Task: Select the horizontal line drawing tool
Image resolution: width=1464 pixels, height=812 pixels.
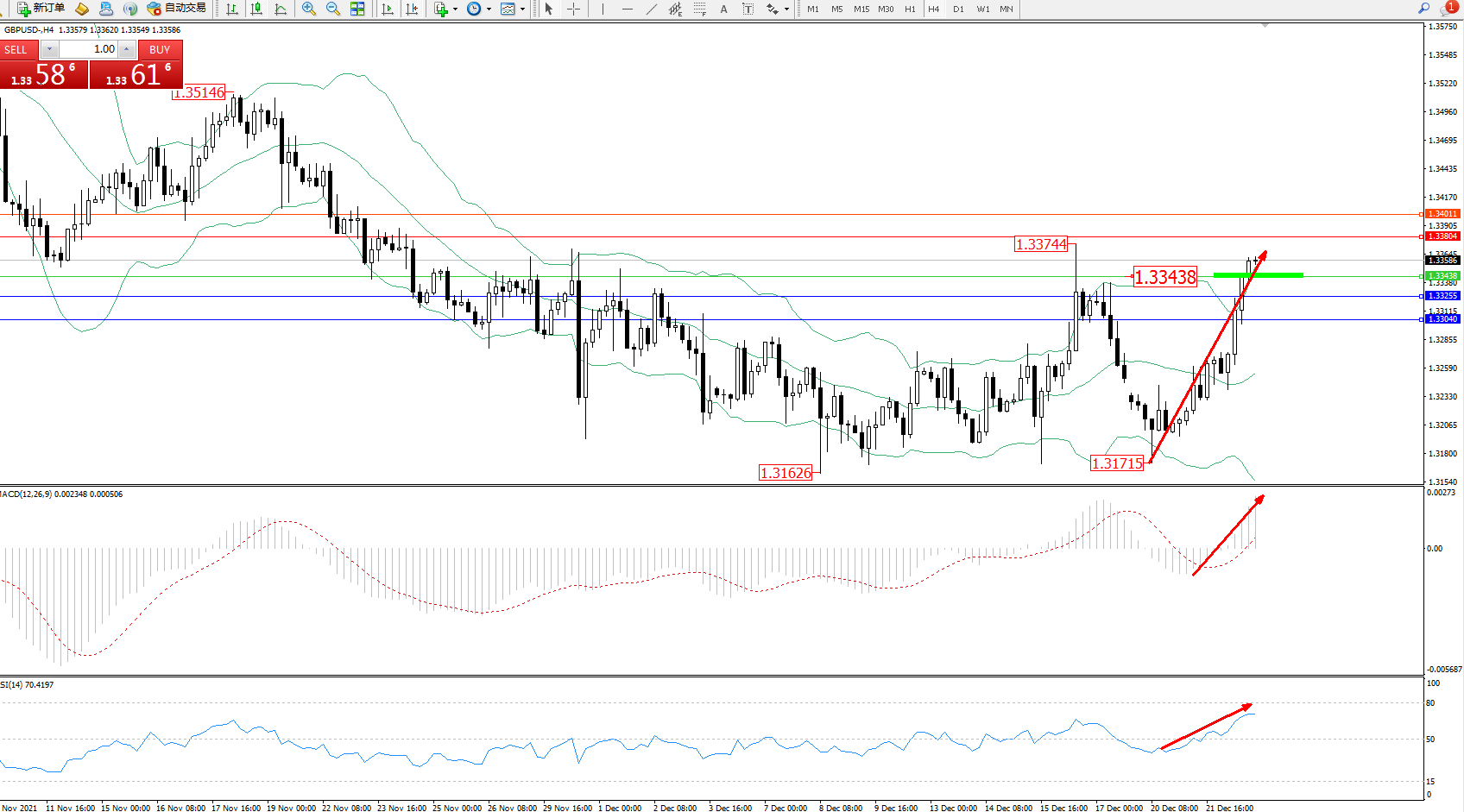Action: point(627,9)
